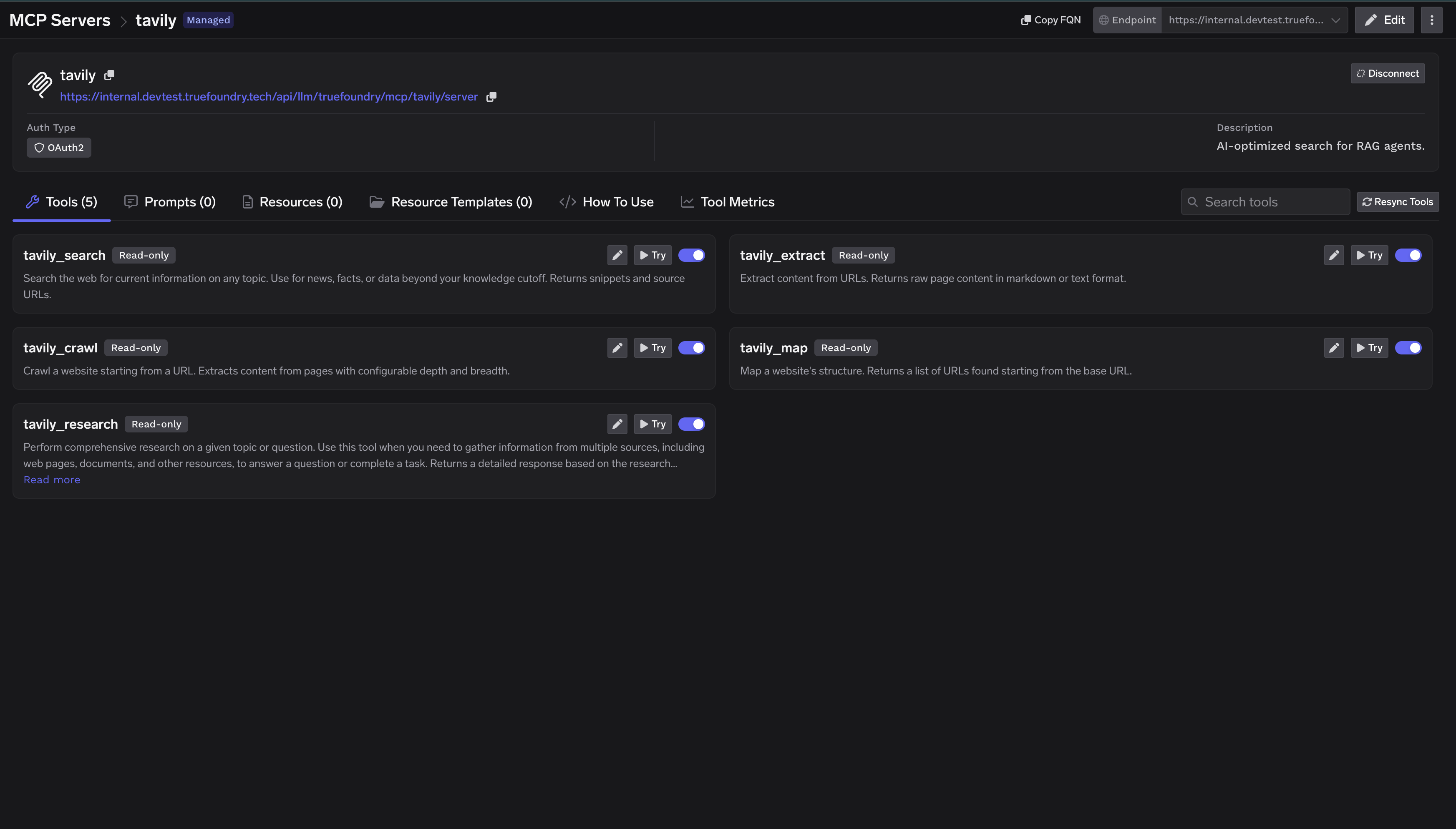This screenshot has height=829, width=1456.
Task: Switch to the Resources (0) tab
Action: [x=292, y=202]
